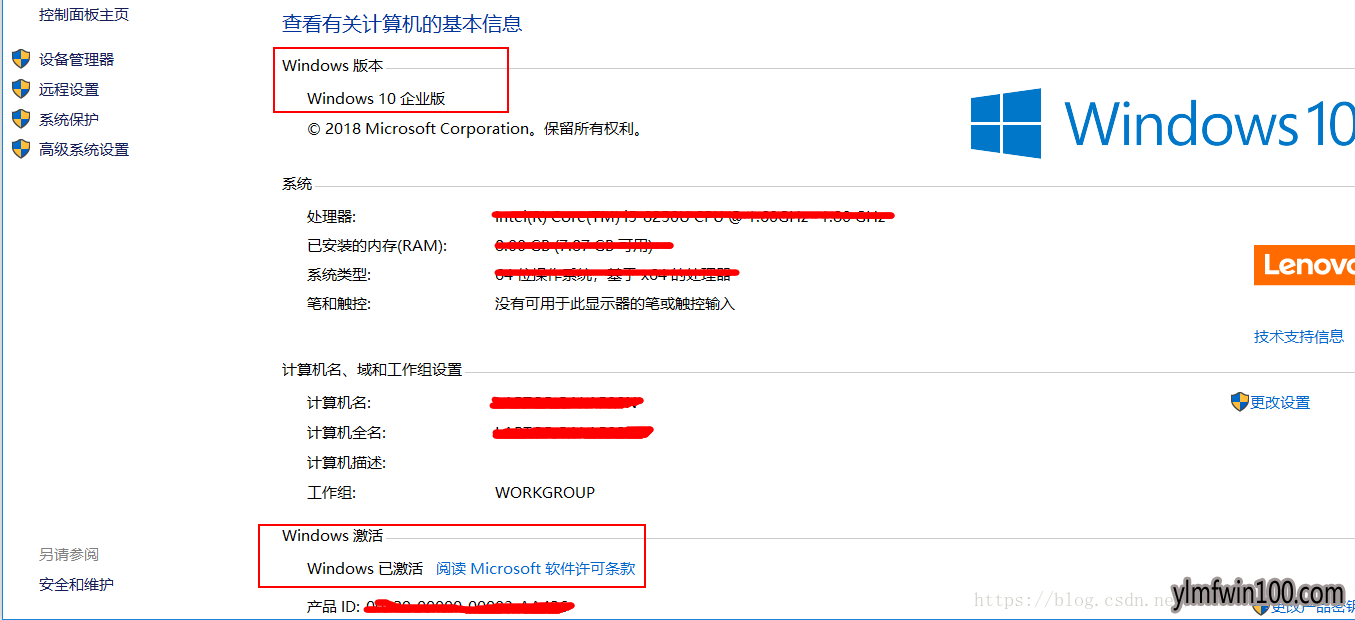Open 设备管理器 from the sidebar
1355x620 pixels.
pos(76,59)
